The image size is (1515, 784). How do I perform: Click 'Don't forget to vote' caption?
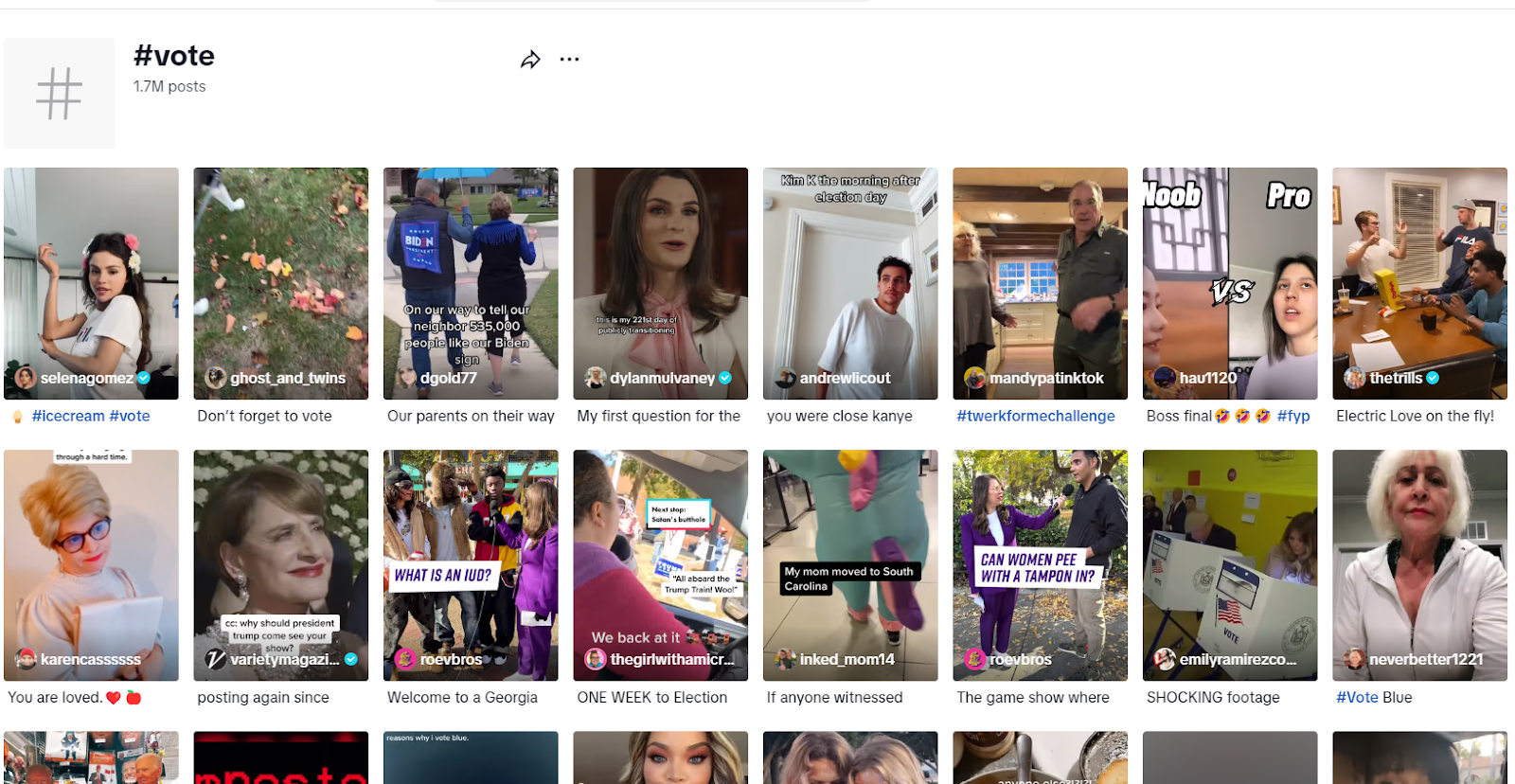click(264, 416)
